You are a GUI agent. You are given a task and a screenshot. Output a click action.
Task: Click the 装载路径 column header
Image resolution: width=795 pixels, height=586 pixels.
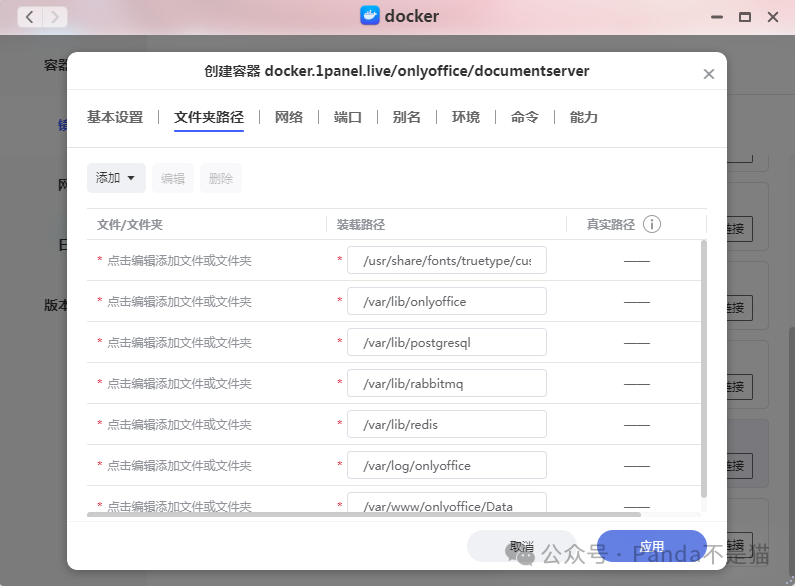tap(361, 225)
